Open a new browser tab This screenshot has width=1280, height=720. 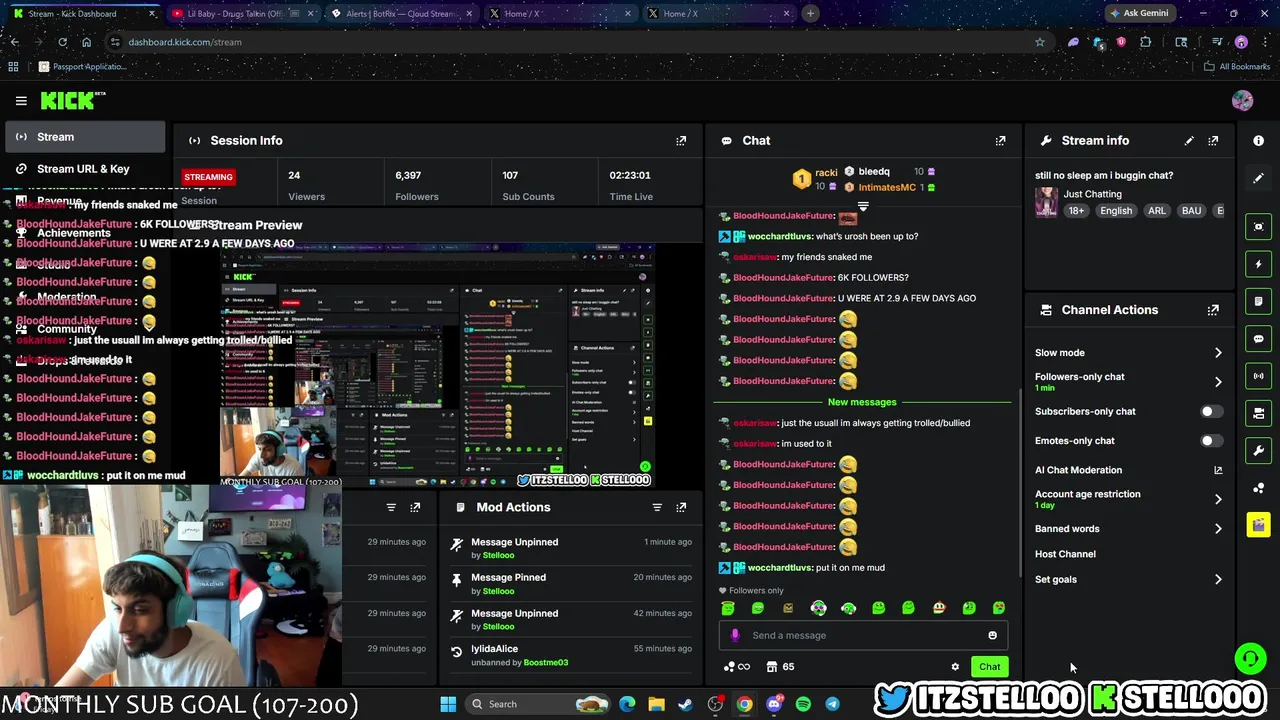(x=810, y=14)
